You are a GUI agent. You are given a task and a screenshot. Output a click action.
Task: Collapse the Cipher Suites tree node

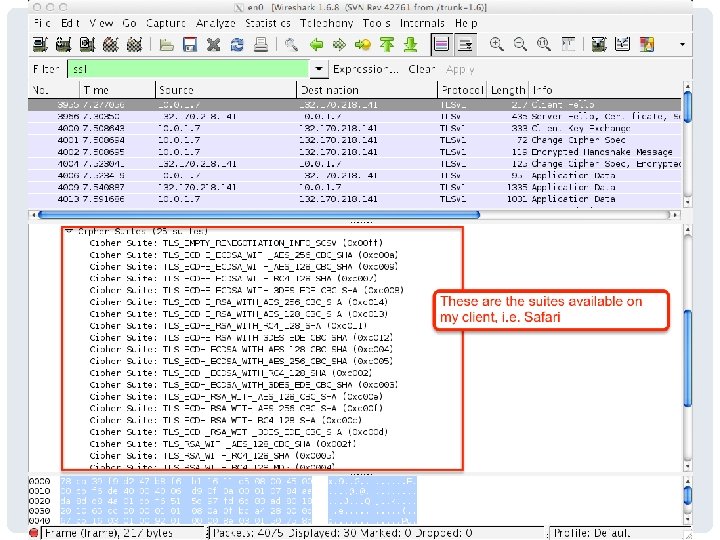(69, 231)
